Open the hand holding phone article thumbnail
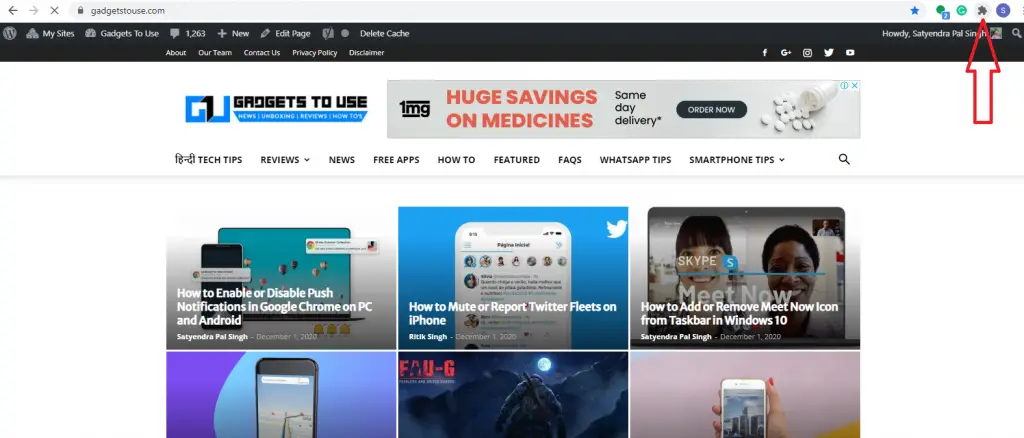The image size is (1024, 438). click(744, 395)
